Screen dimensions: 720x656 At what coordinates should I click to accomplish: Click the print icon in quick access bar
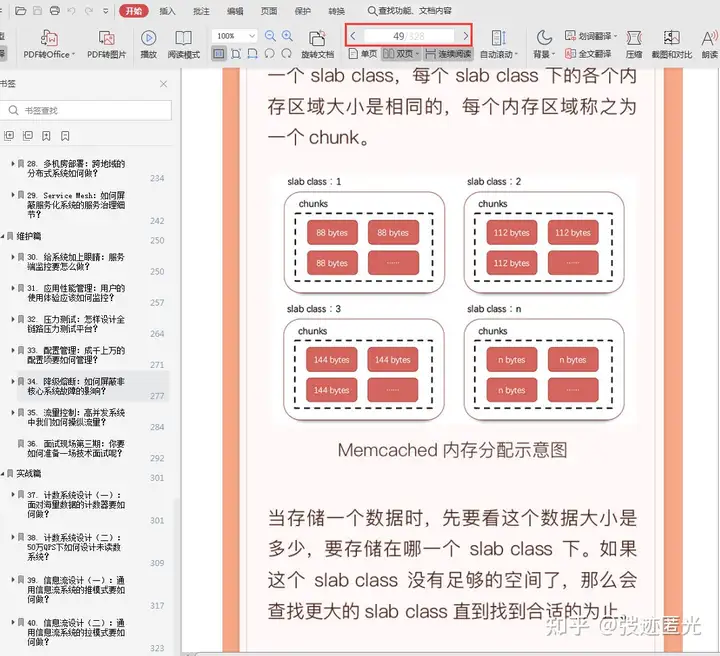coord(55,11)
